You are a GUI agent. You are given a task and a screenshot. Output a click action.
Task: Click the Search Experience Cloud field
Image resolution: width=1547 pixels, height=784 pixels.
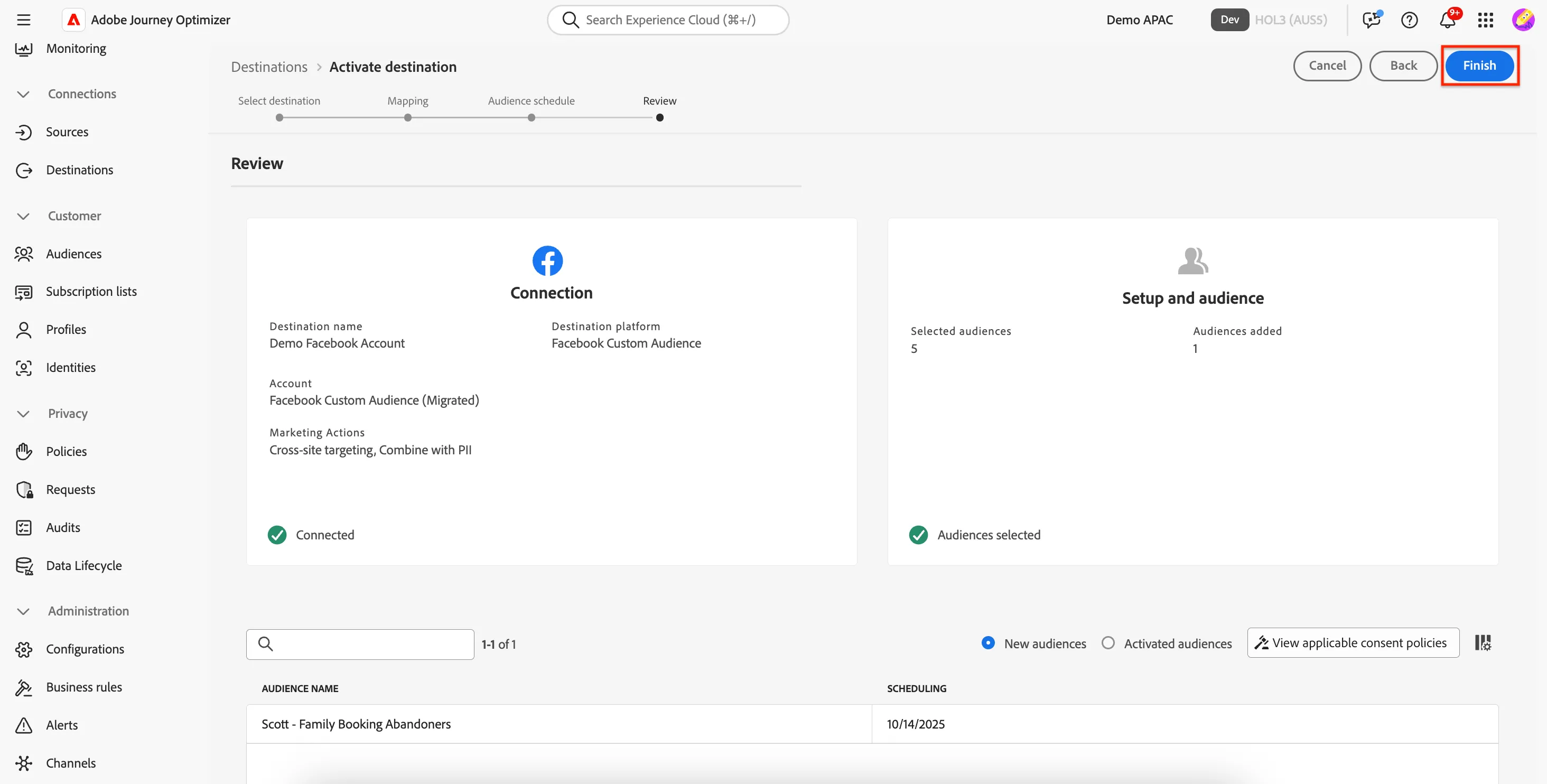668,20
